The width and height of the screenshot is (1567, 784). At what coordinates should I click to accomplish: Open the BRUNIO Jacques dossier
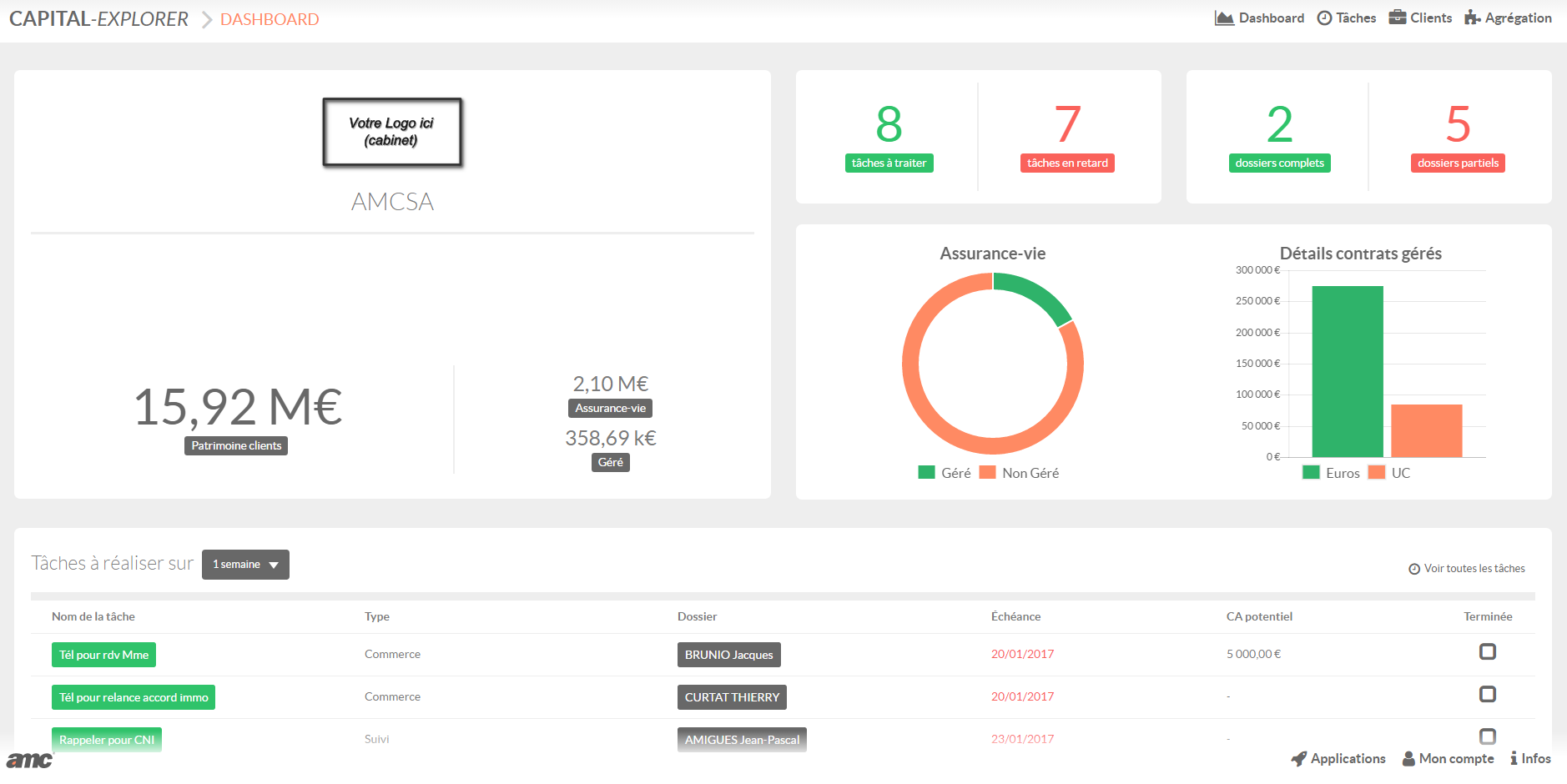(x=728, y=655)
